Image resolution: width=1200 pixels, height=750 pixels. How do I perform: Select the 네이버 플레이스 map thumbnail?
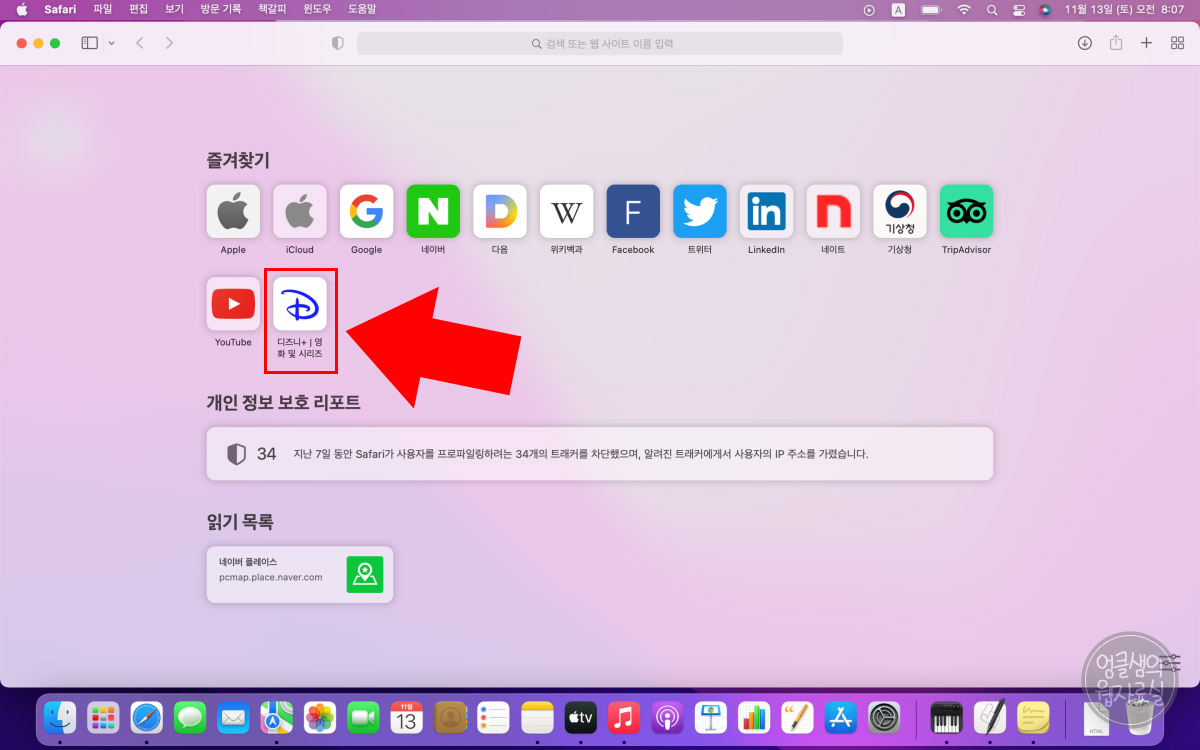click(x=365, y=575)
